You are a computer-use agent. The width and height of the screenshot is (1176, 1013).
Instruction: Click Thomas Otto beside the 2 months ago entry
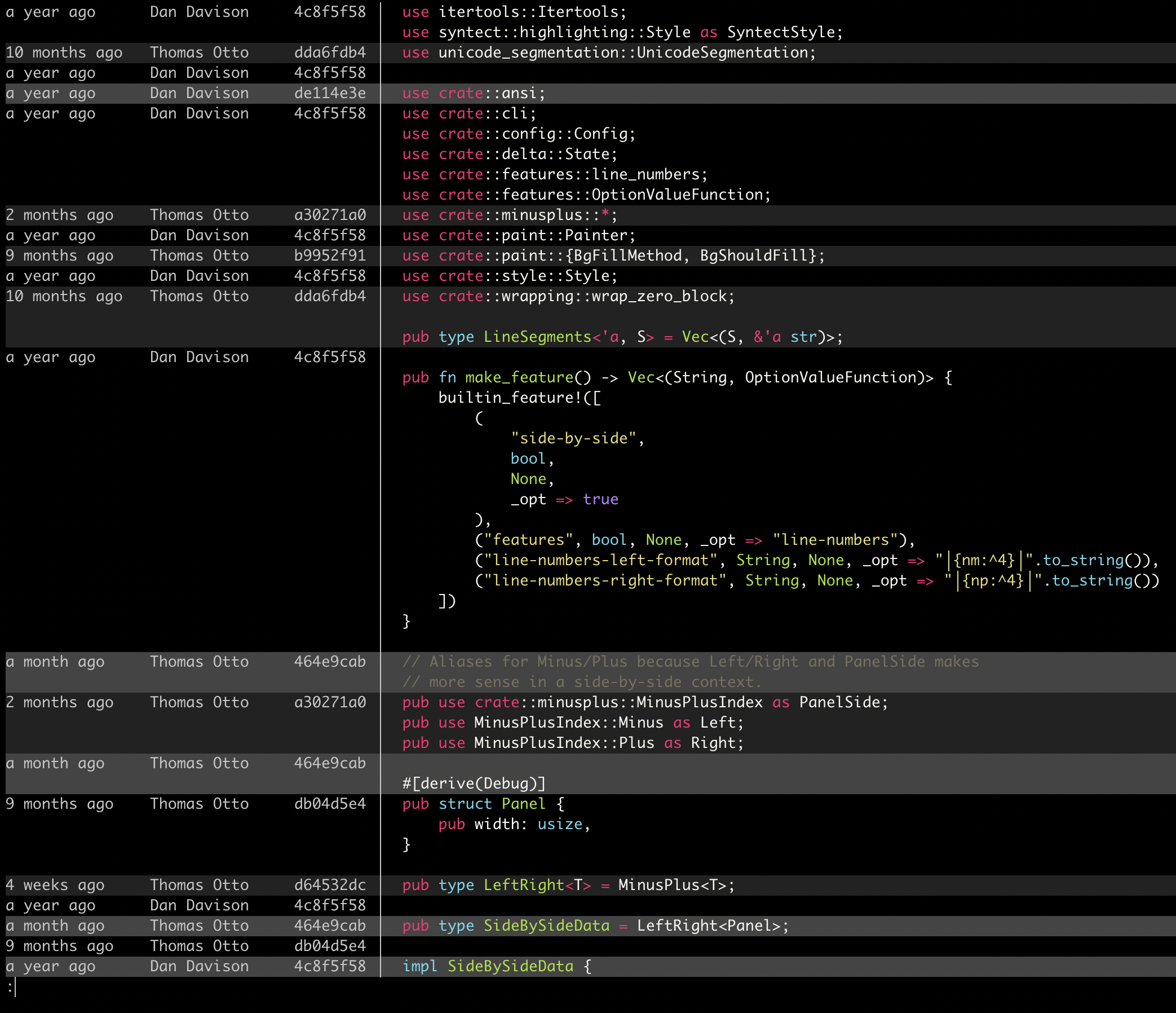(x=198, y=215)
